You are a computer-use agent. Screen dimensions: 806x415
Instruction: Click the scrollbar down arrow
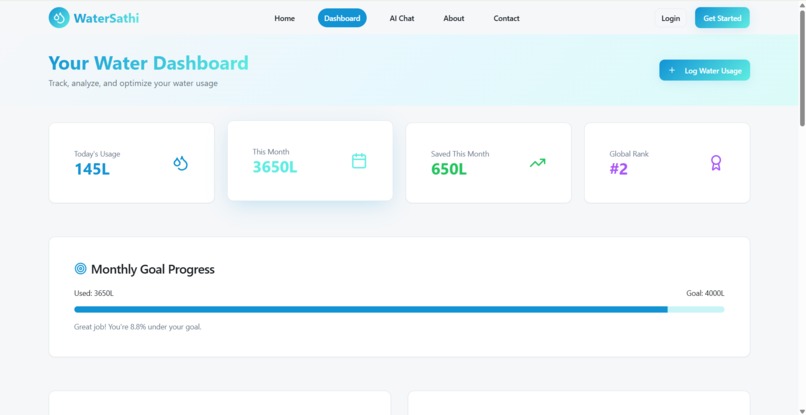click(x=802, y=411)
